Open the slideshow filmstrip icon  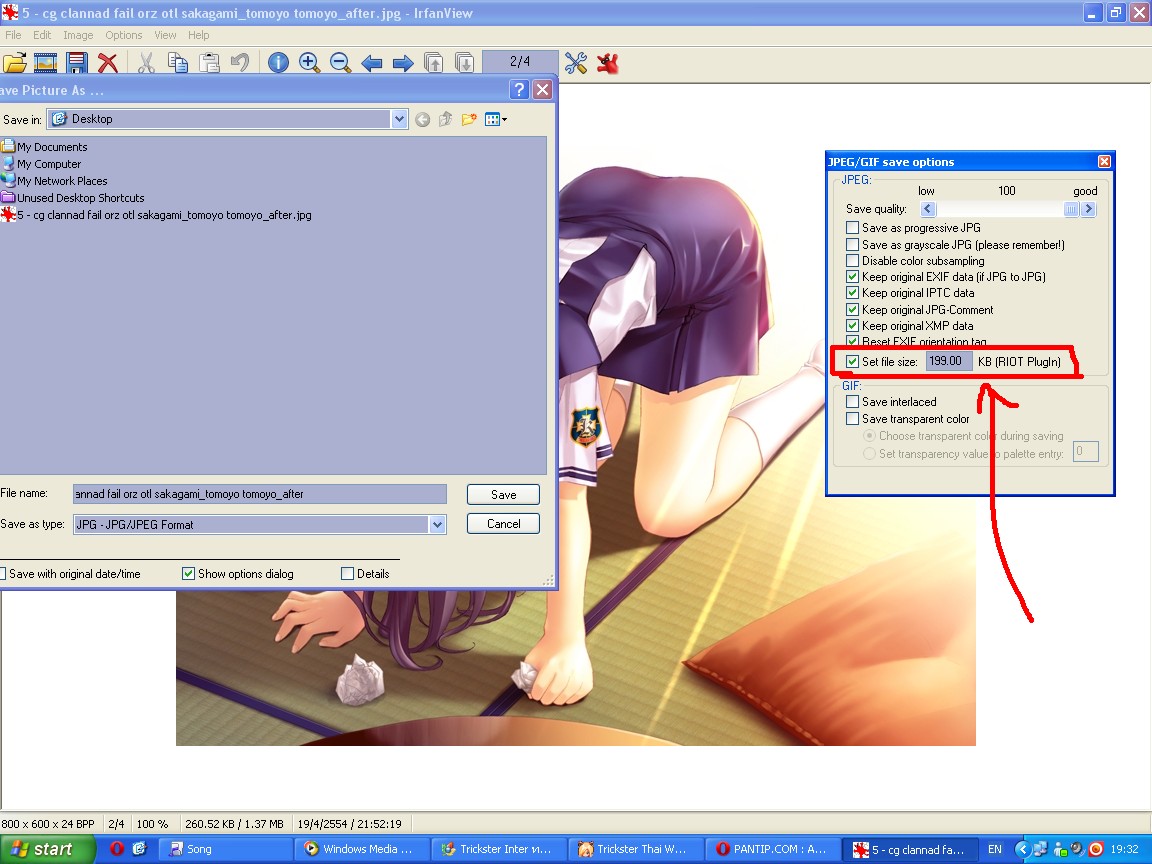point(46,63)
